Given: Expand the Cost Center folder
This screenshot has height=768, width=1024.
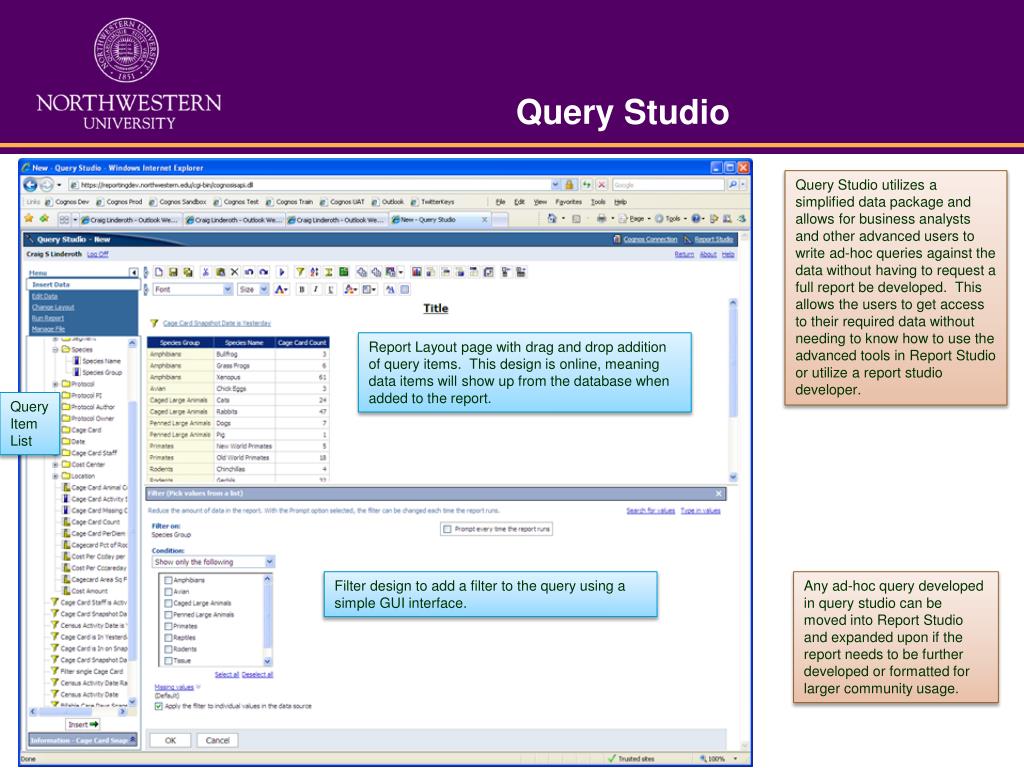Looking at the screenshot, I should click(x=56, y=464).
